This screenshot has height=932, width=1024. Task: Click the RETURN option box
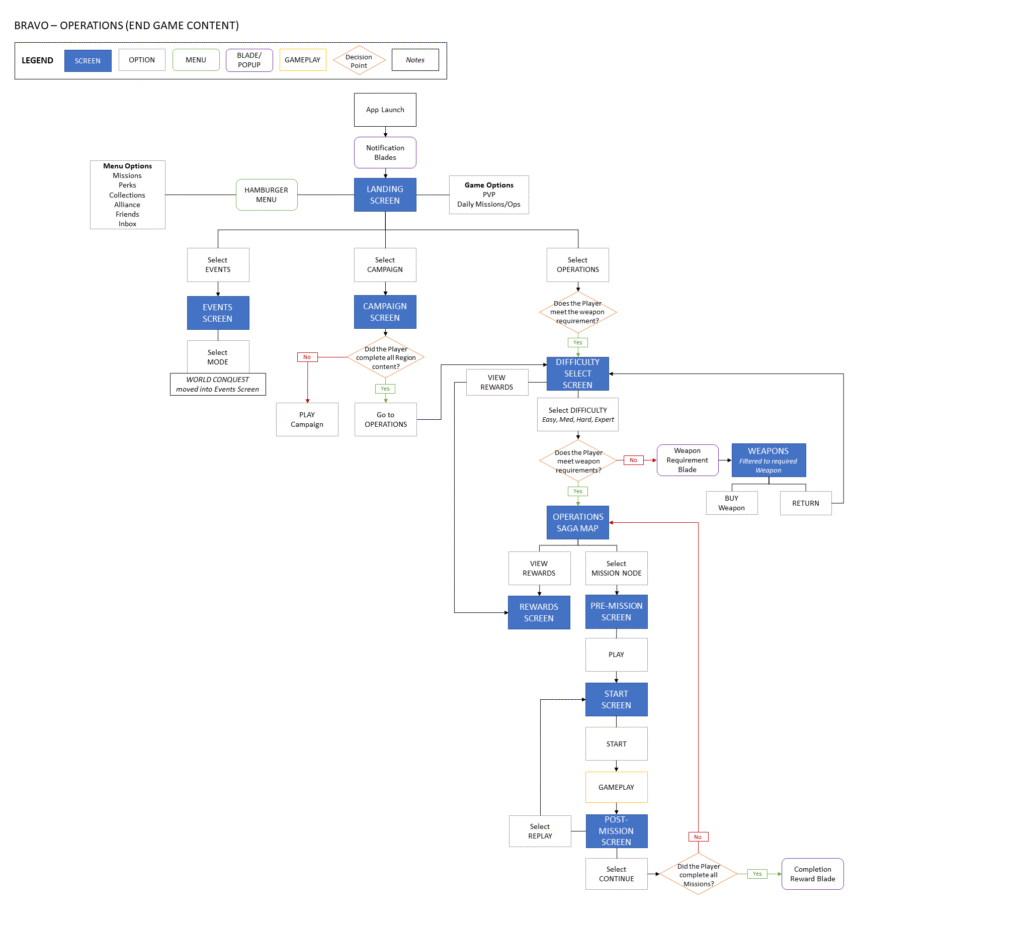[x=806, y=503]
